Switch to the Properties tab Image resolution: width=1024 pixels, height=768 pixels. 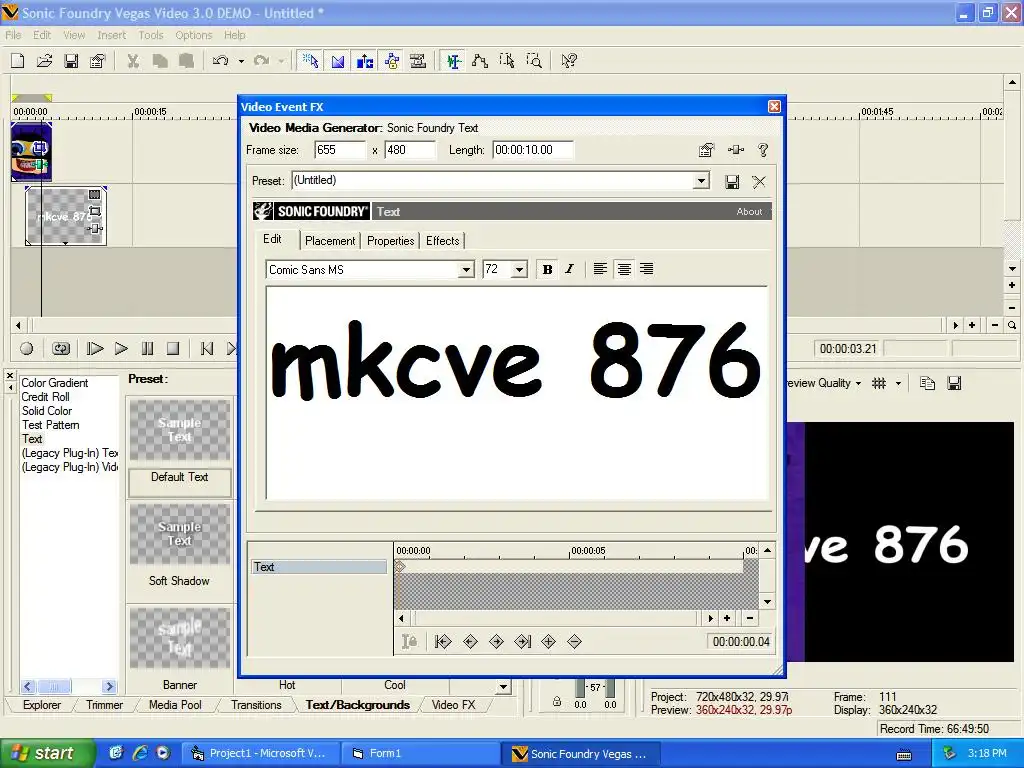(391, 241)
